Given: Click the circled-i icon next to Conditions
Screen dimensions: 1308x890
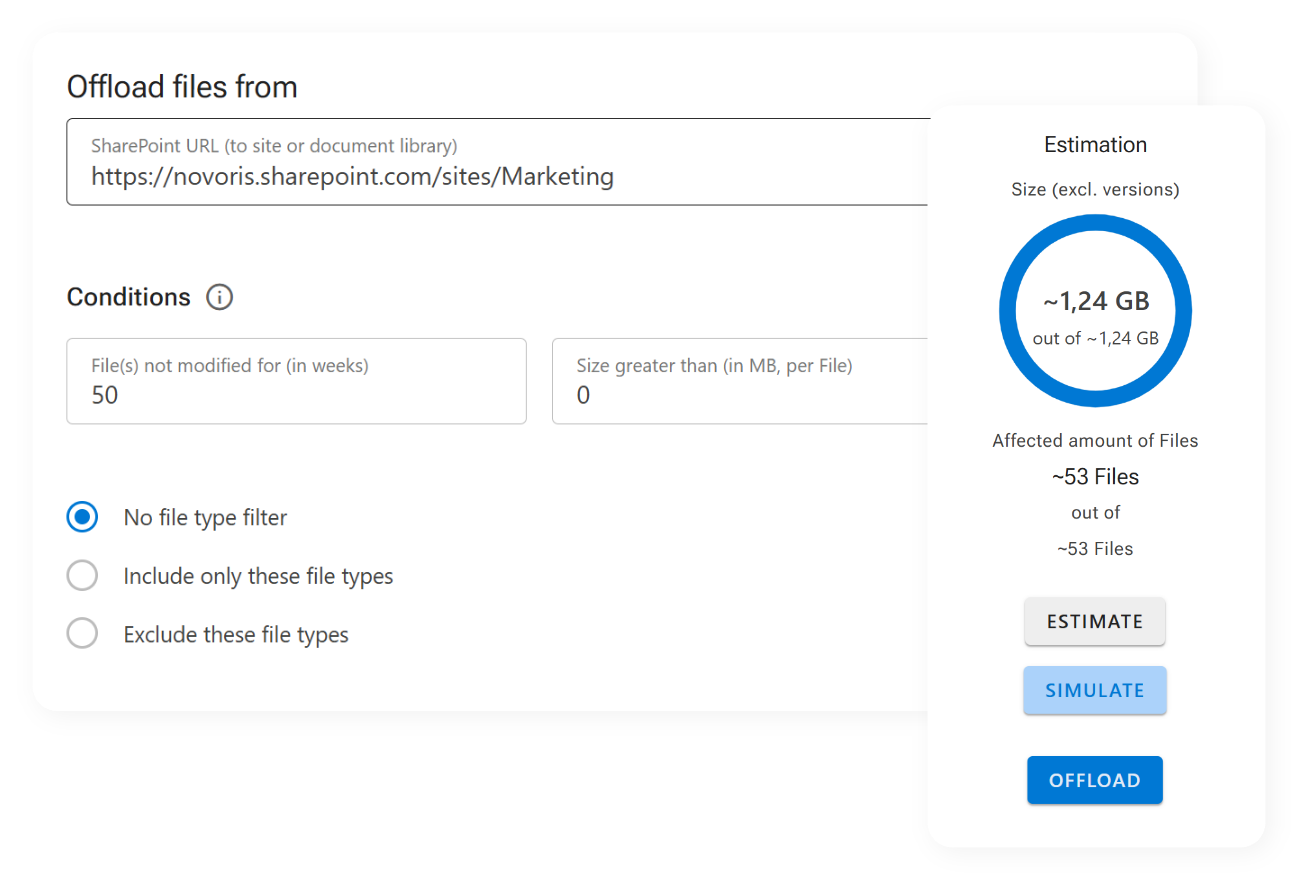Looking at the screenshot, I should click(x=219, y=296).
